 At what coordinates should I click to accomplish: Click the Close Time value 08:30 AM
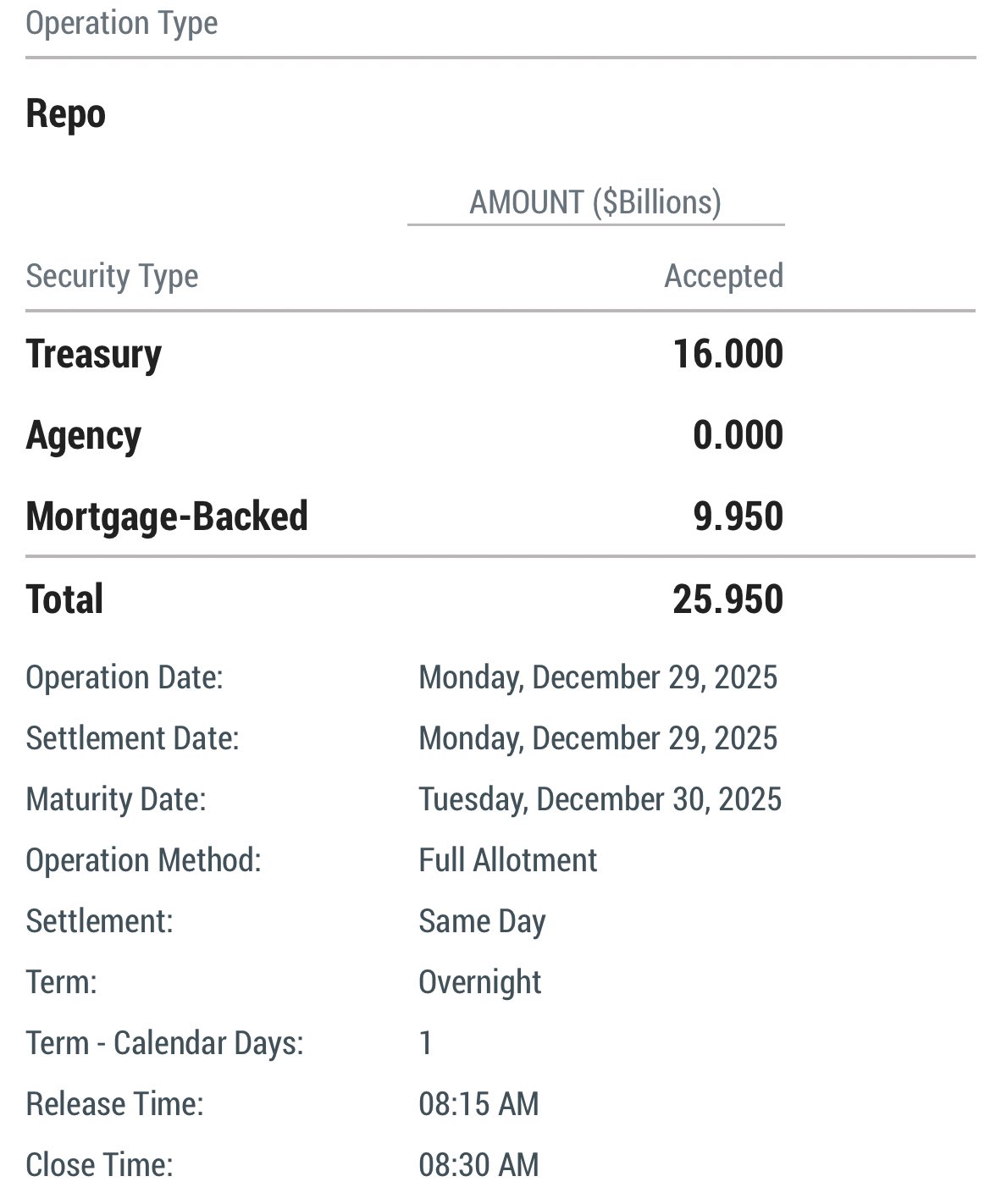[x=478, y=1165]
